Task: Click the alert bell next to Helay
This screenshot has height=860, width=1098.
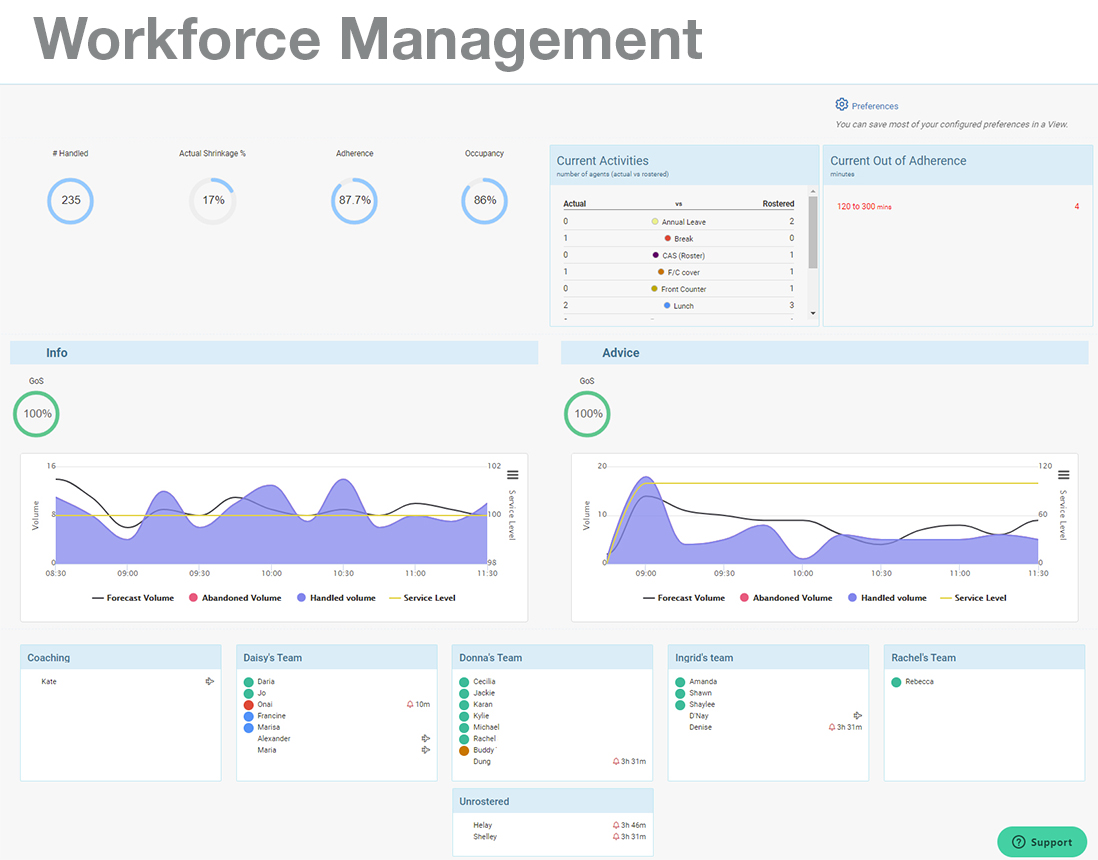Action: [616, 825]
